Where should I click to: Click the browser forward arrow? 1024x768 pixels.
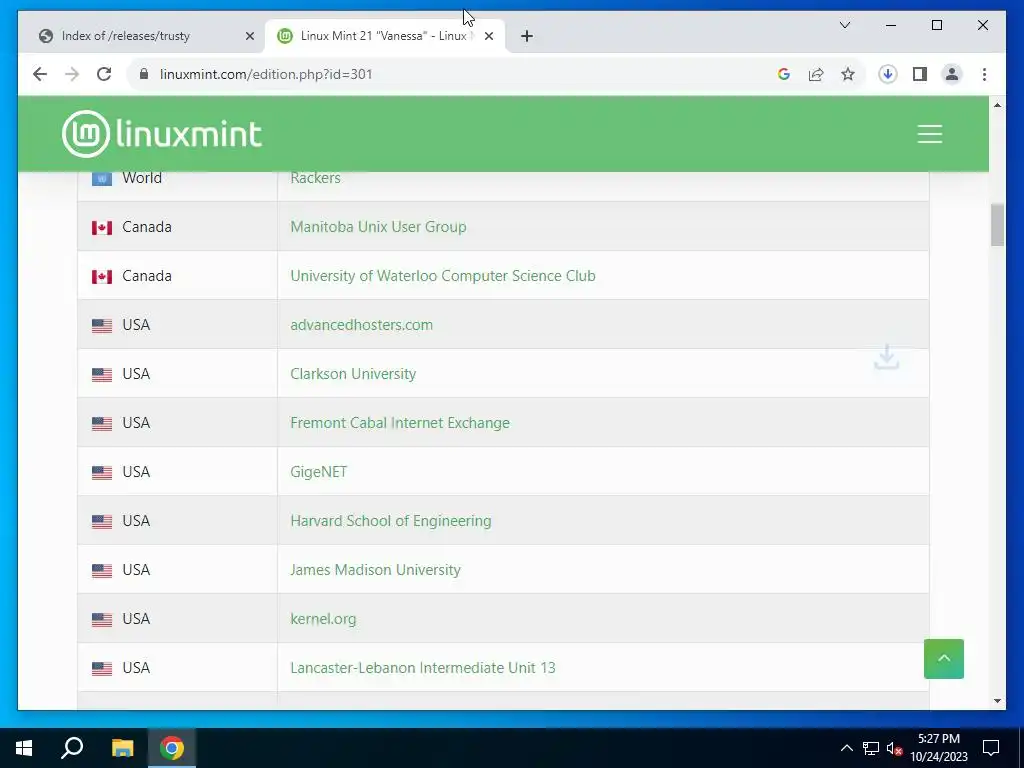pos(72,74)
